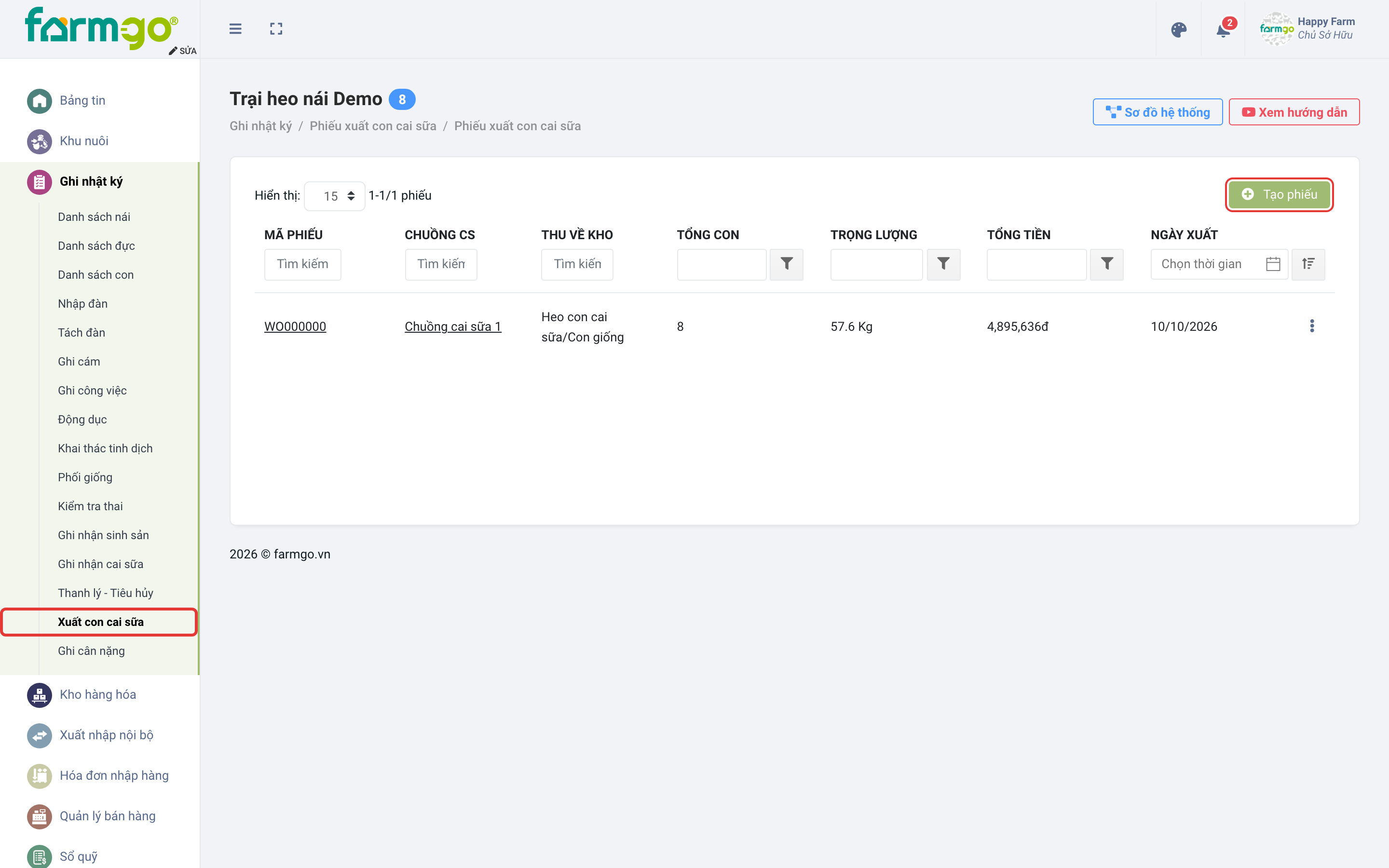Click the Tạo phiếu button
This screenshot has width=1389, height=868.
pyautogui.click(x=1279, y=195)
